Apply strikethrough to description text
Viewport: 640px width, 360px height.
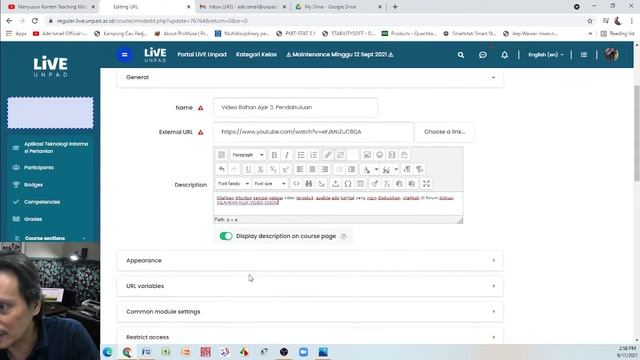click(260, 169)
